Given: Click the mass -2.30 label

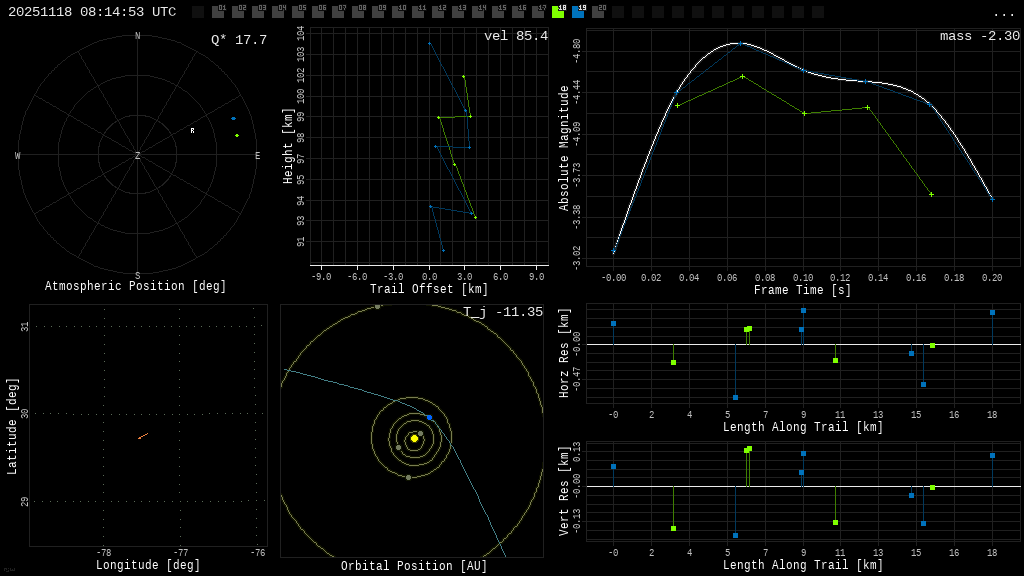Looking at the screenshot, I should pyautogui.click(x=979, y=37).
